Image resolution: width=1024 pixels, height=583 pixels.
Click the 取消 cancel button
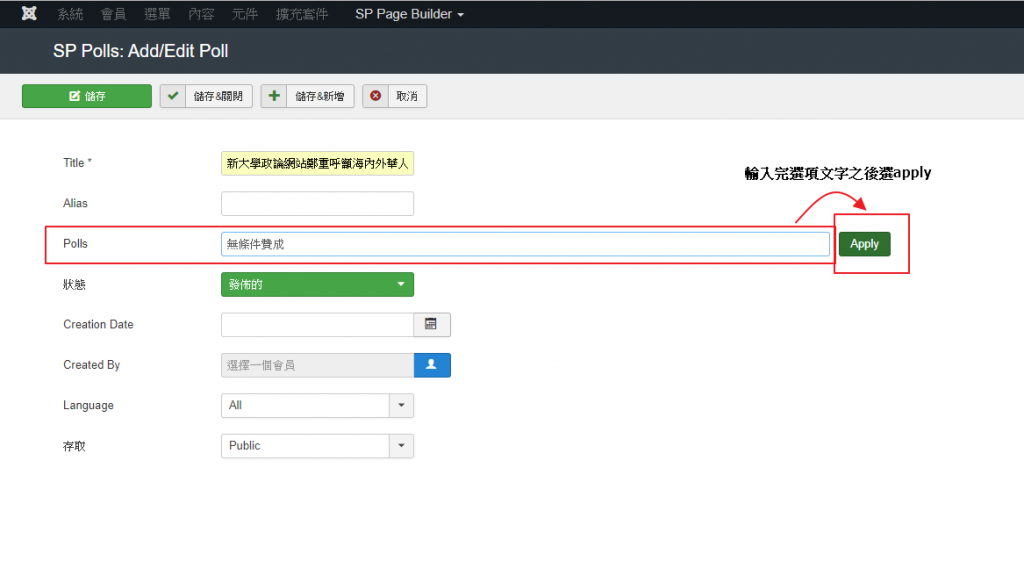pyautogui.click(x=395, y=96)
